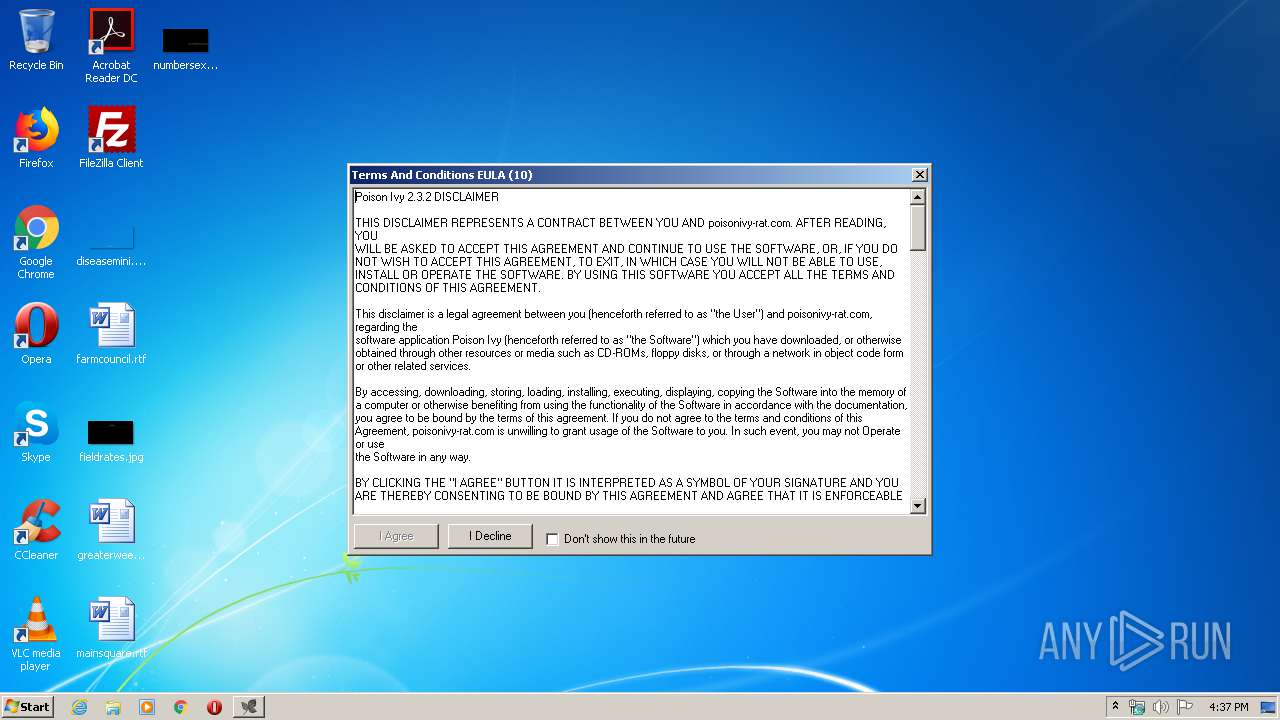
Task: Click the I Agree button
Action: (x=396, y=536)
